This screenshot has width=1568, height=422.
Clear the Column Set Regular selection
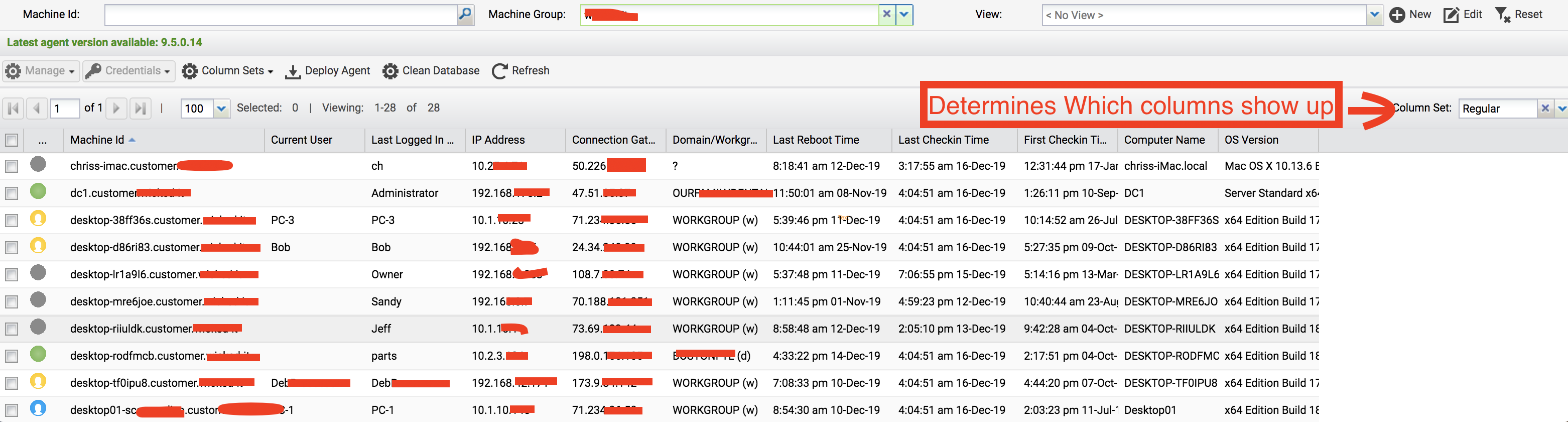pos(1545,109)
